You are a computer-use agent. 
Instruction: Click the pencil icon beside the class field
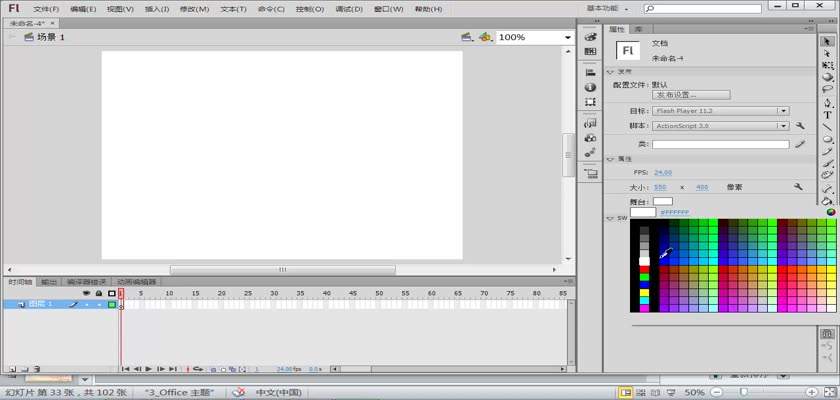800,144
